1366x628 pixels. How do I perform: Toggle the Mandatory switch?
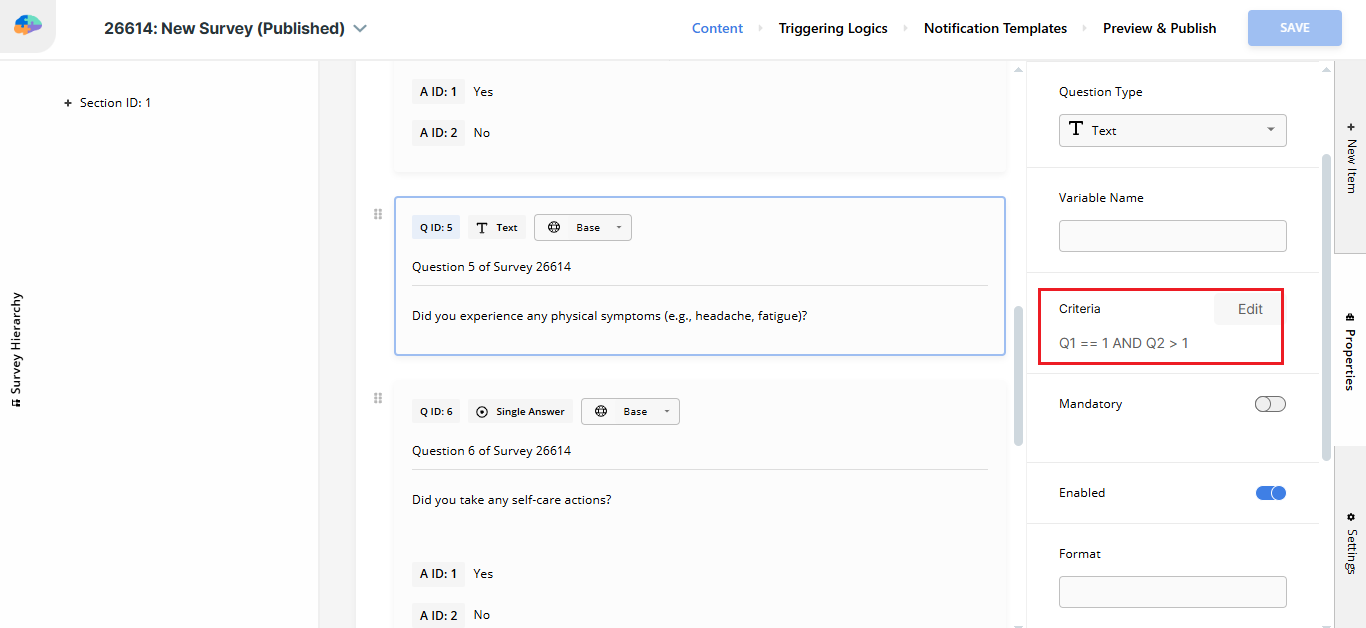coord(1270,404)
